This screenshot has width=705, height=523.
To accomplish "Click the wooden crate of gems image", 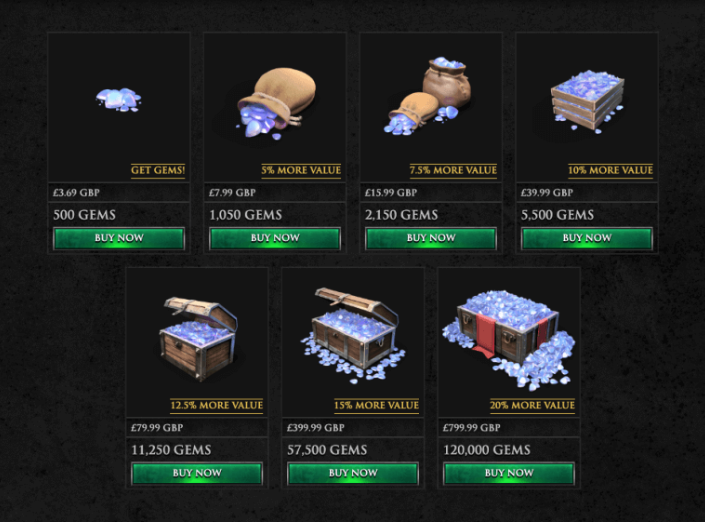I will tap(587, 101).
